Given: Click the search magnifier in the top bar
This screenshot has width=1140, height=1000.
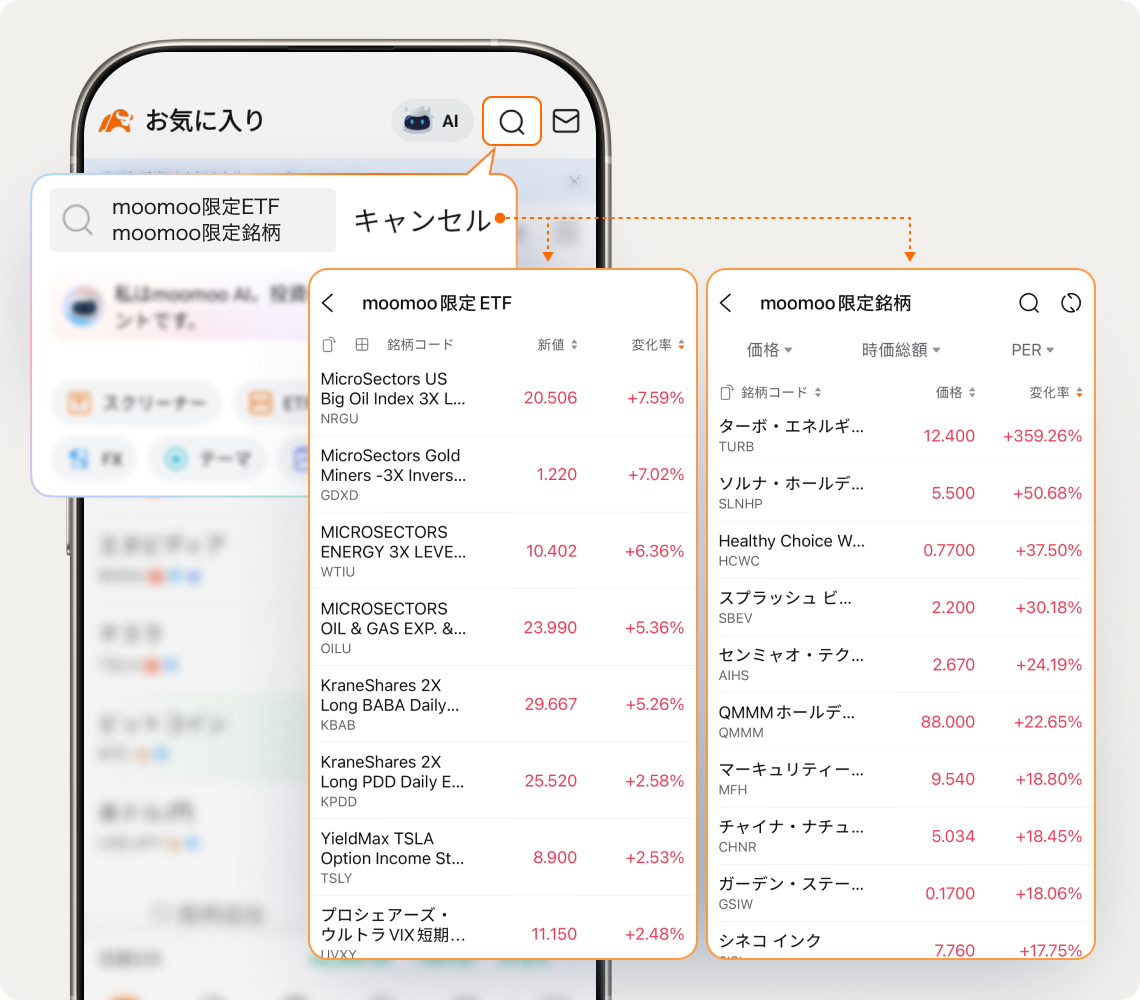Looking at the screenshot, I should (511, 121).
